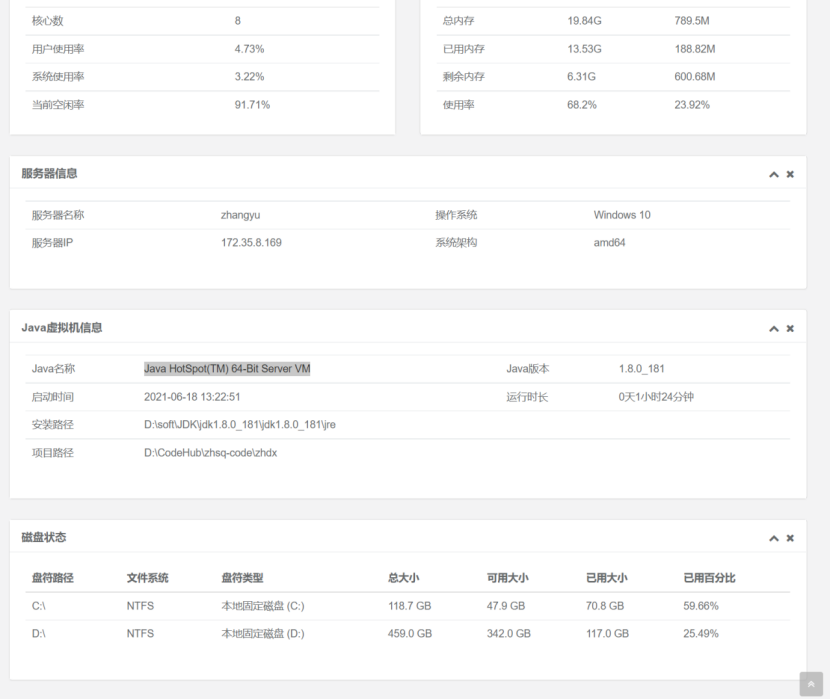Close the 服务器信息 panel with its x icon
Viewport: 830px width, 699px height.
point(790,174)
